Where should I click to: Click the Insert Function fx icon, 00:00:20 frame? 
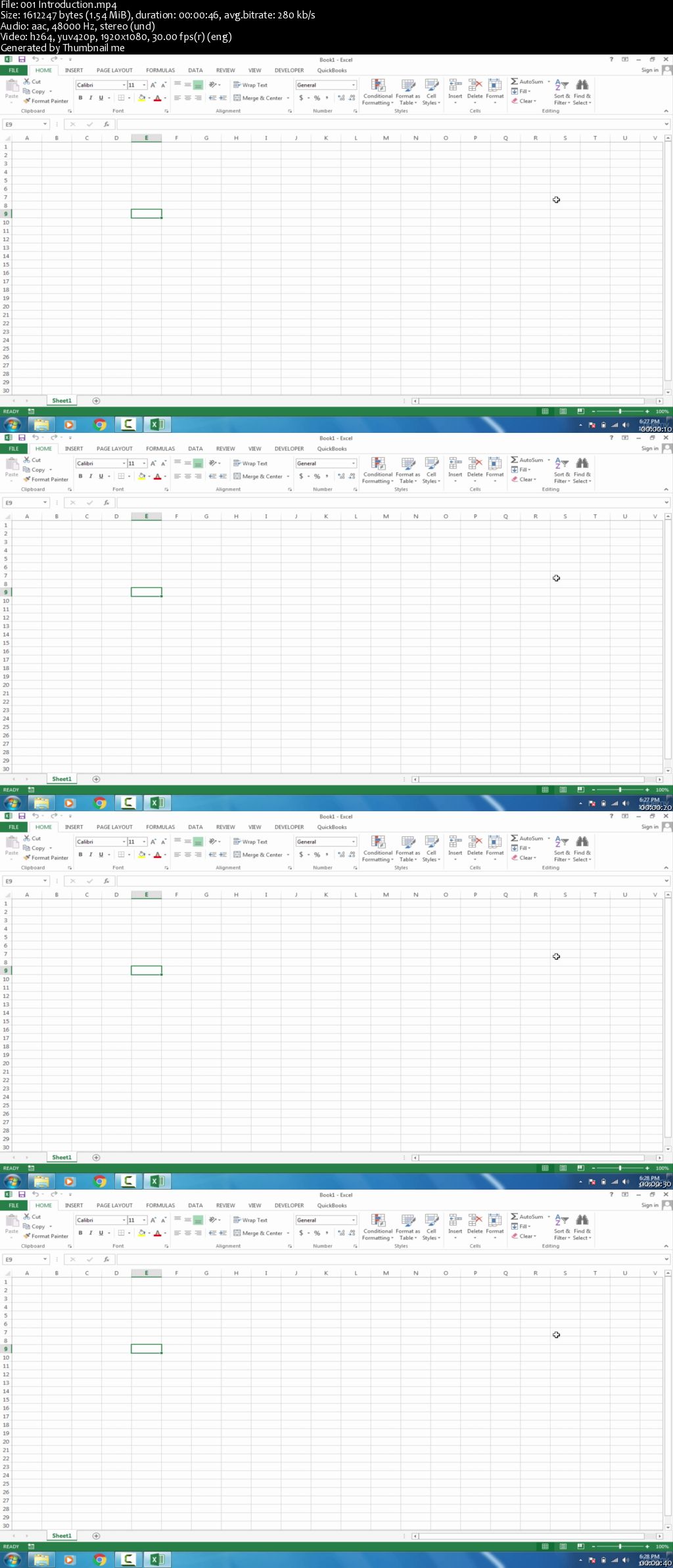(106, 503)
